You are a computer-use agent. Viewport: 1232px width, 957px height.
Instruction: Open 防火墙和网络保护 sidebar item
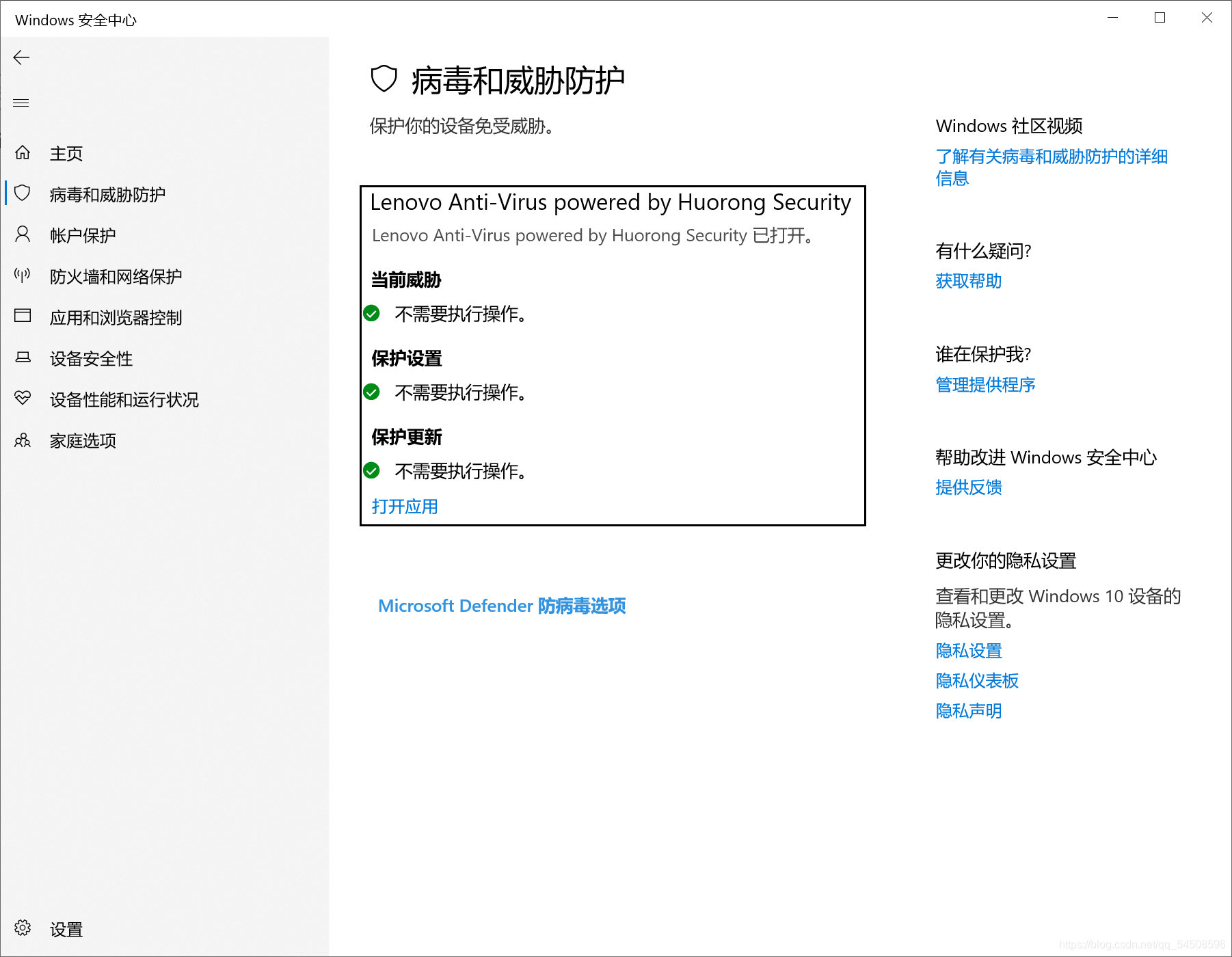click(x=116, y=277)
